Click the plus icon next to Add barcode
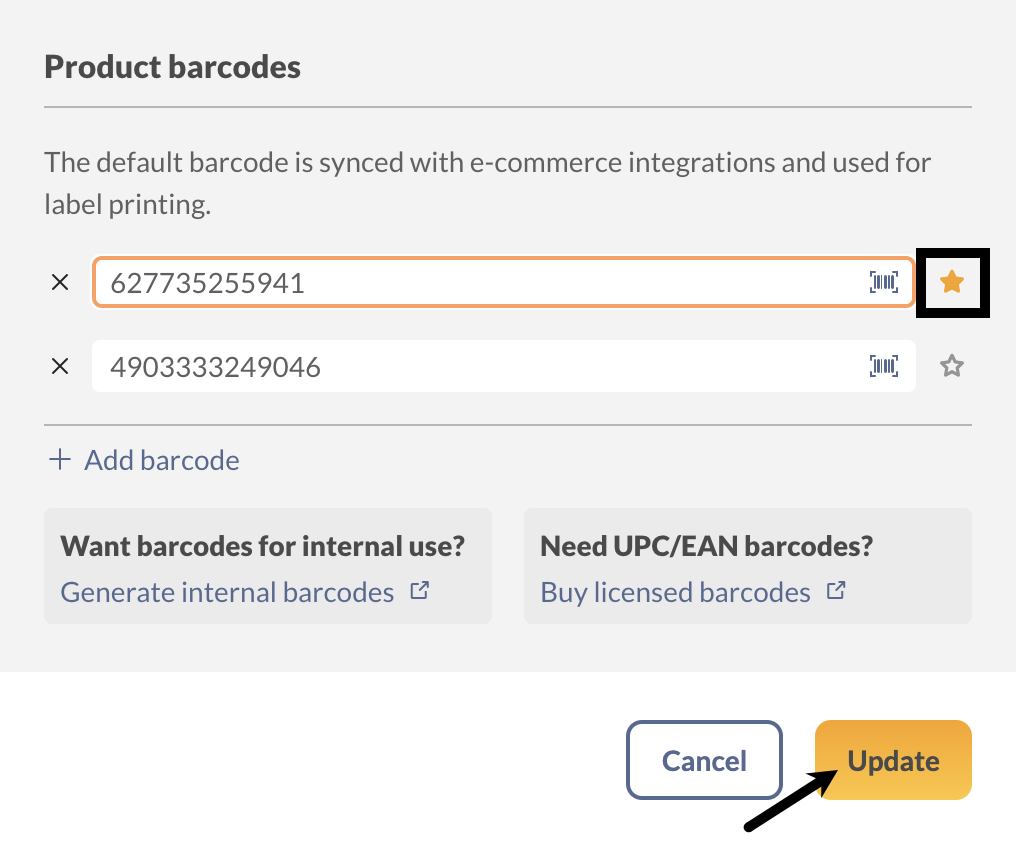Viewport: 1016px width, 844px height. [60, 459]
